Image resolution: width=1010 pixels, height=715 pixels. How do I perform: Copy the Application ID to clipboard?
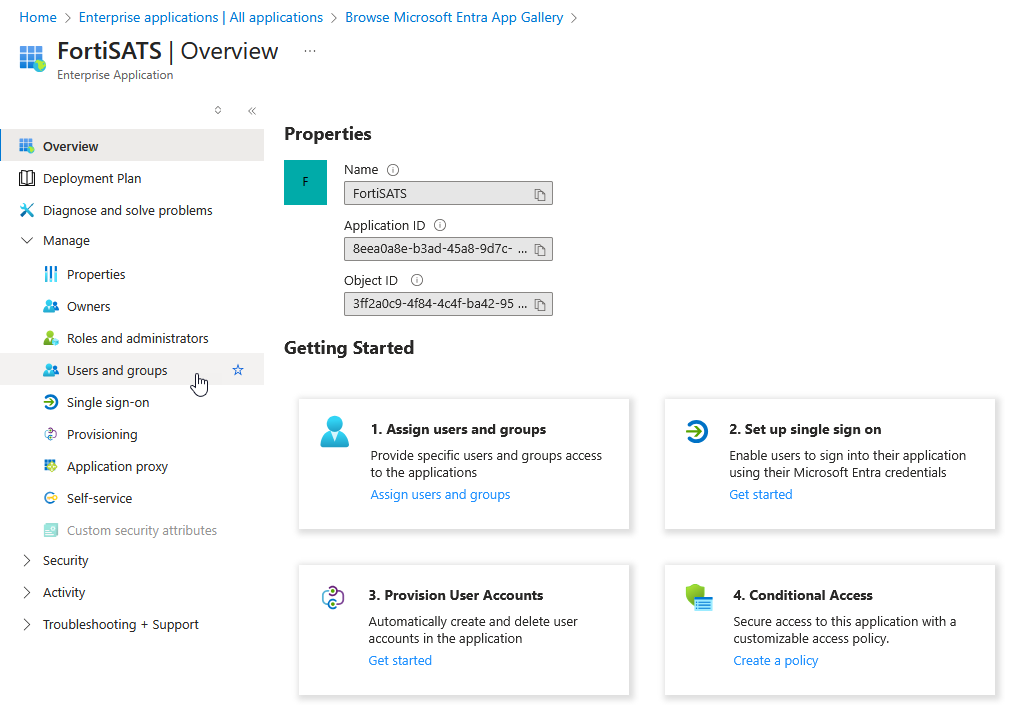[x=540, y=249]
